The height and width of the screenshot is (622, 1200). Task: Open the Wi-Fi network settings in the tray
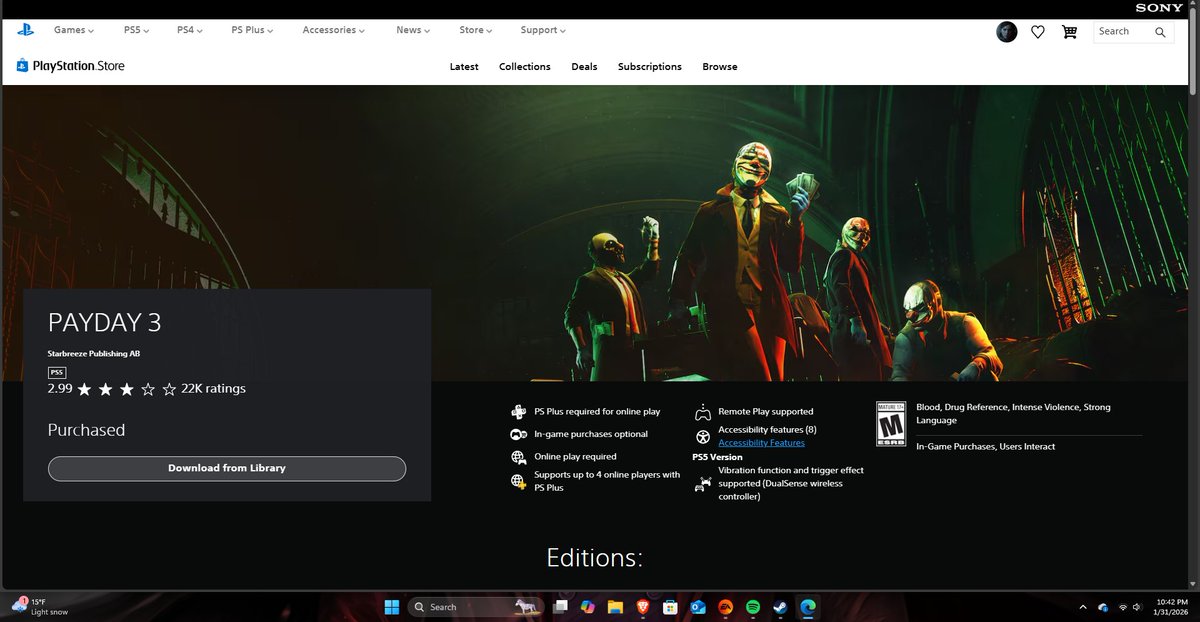[1123, 607]
